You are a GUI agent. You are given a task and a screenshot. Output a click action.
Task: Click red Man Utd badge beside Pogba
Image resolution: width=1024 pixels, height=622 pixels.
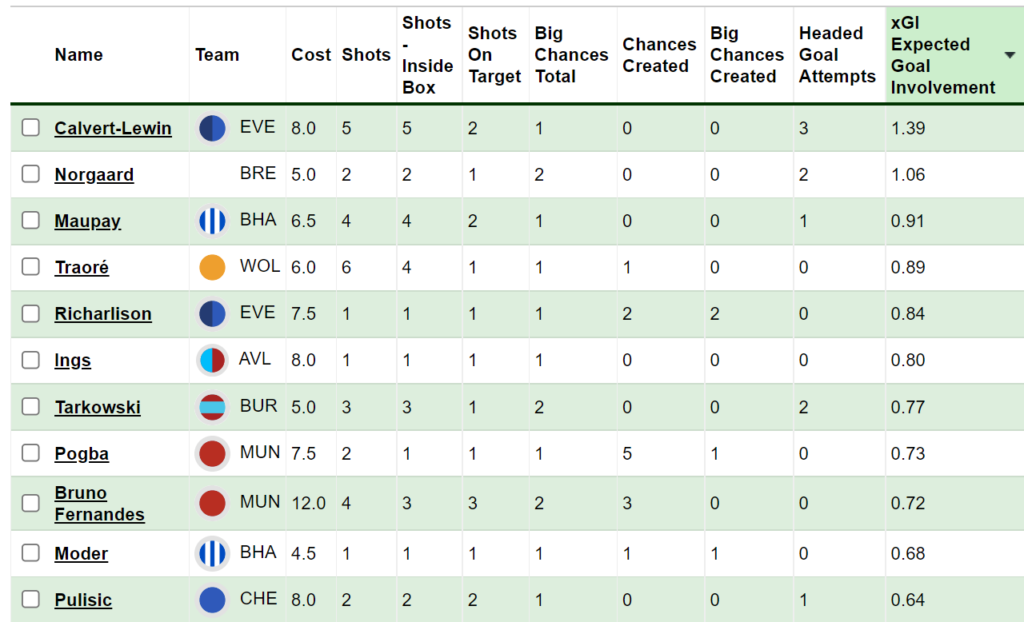coord(212,453)
